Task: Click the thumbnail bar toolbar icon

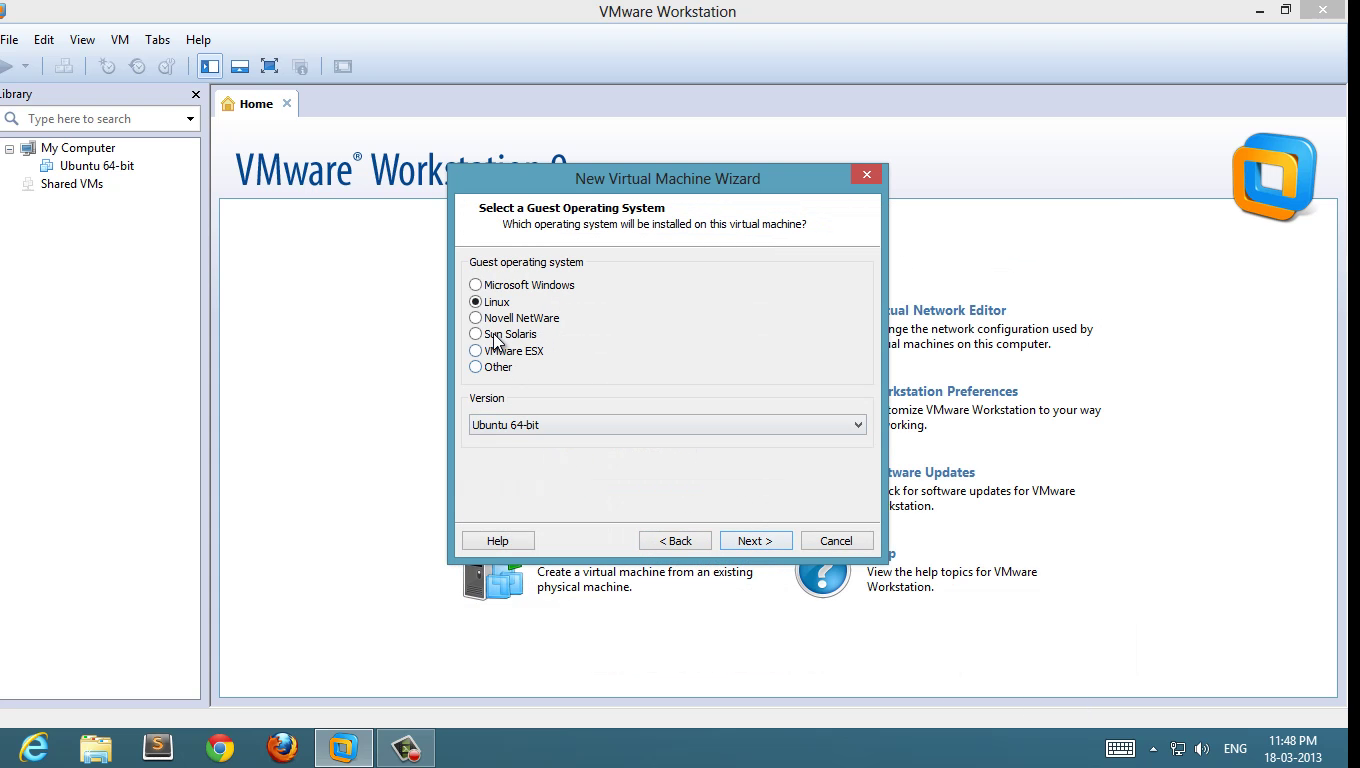Action: click(x=240, y=67)
